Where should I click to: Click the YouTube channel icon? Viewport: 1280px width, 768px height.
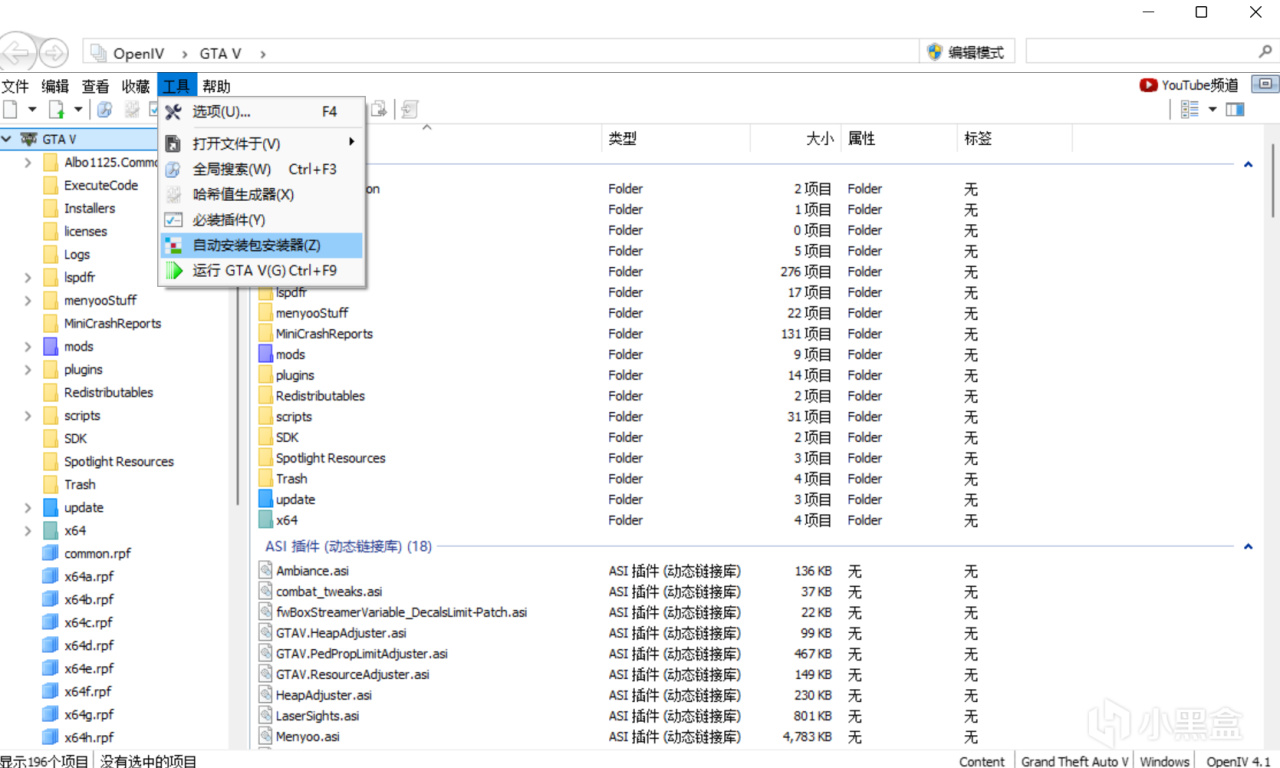[x=1149, y=85]
